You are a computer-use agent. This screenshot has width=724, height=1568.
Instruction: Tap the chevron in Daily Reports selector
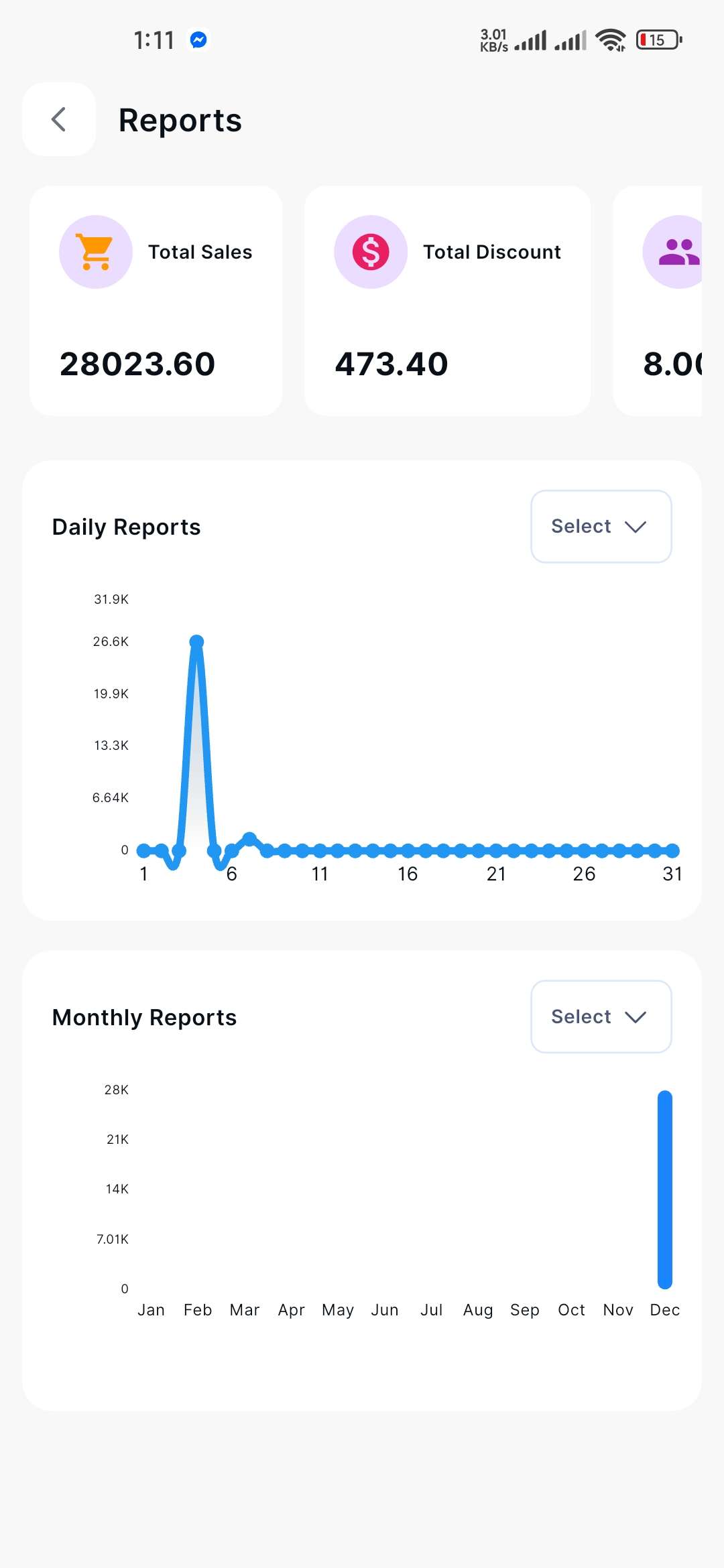(636, 527)
